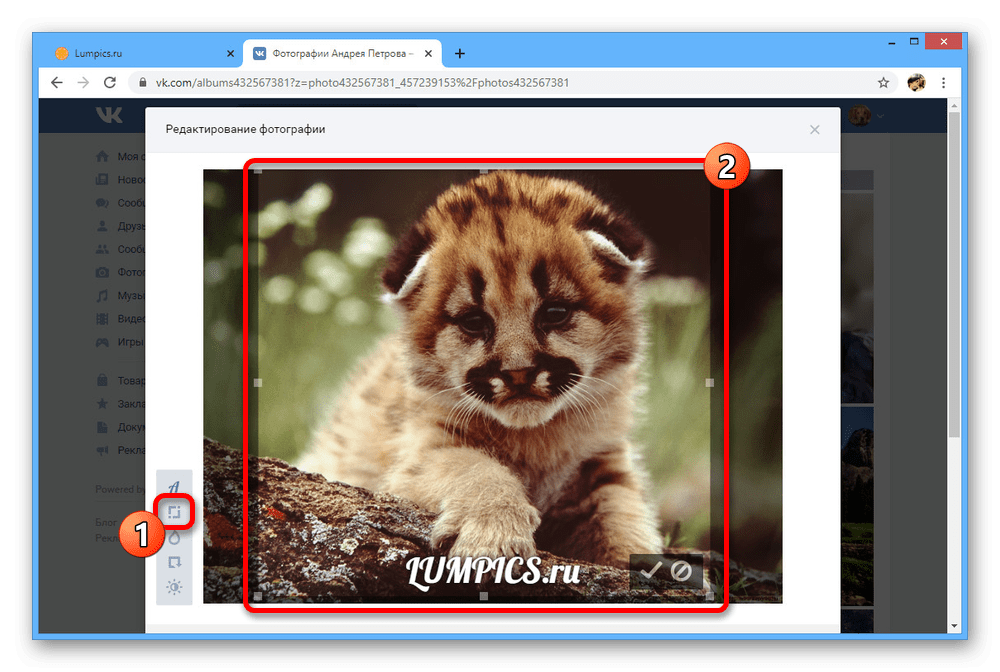Click the scrollbar down arrow
Screen dimensions: 1000x672
point(954,626)
